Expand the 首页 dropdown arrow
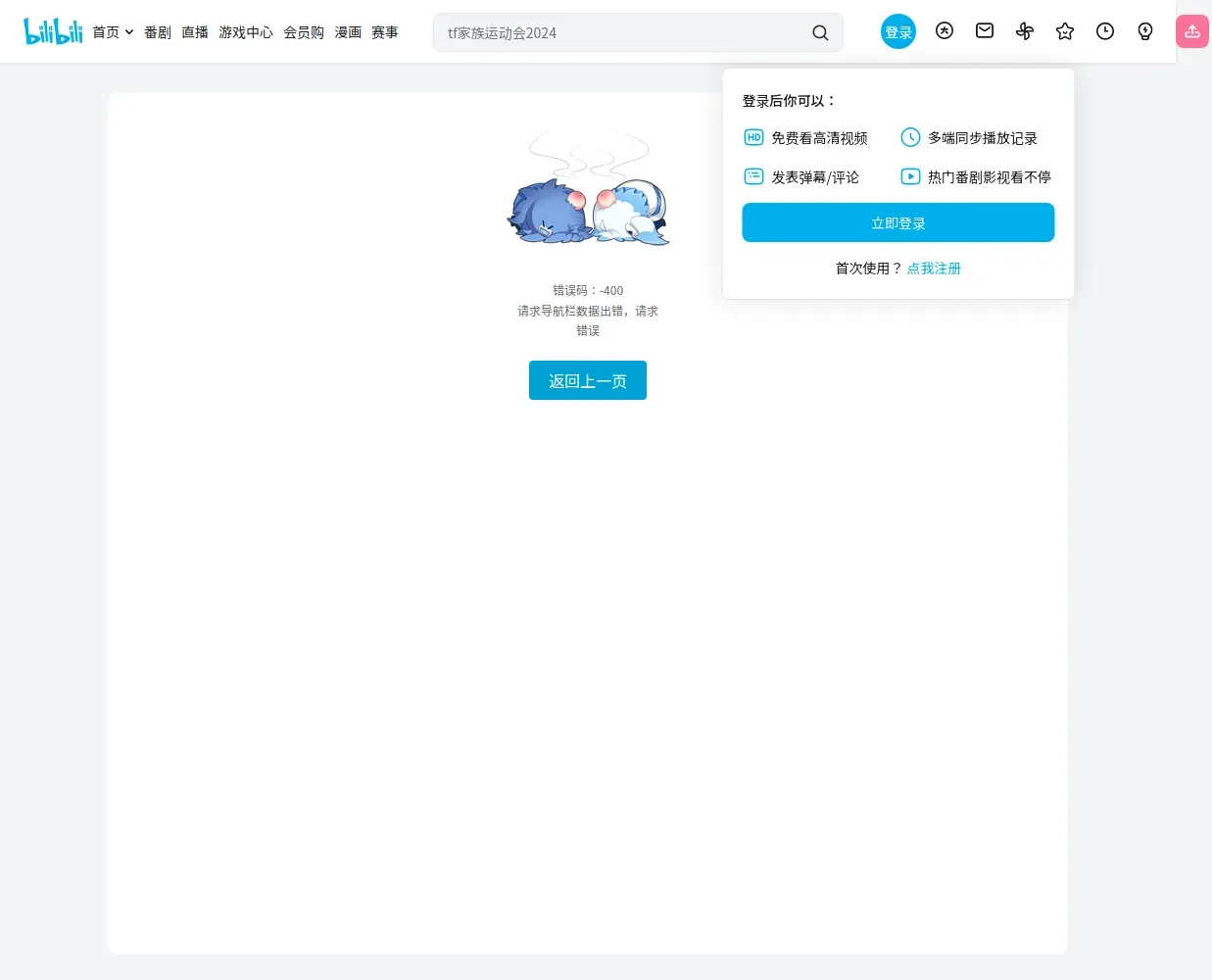This screenshot has height=980, width=1212. tap(129, 32)
